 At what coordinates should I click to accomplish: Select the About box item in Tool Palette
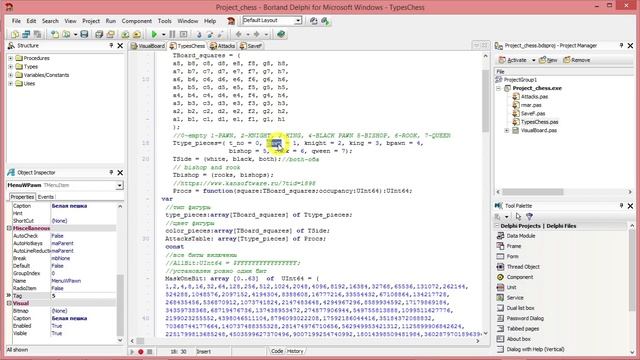[514, 339]
